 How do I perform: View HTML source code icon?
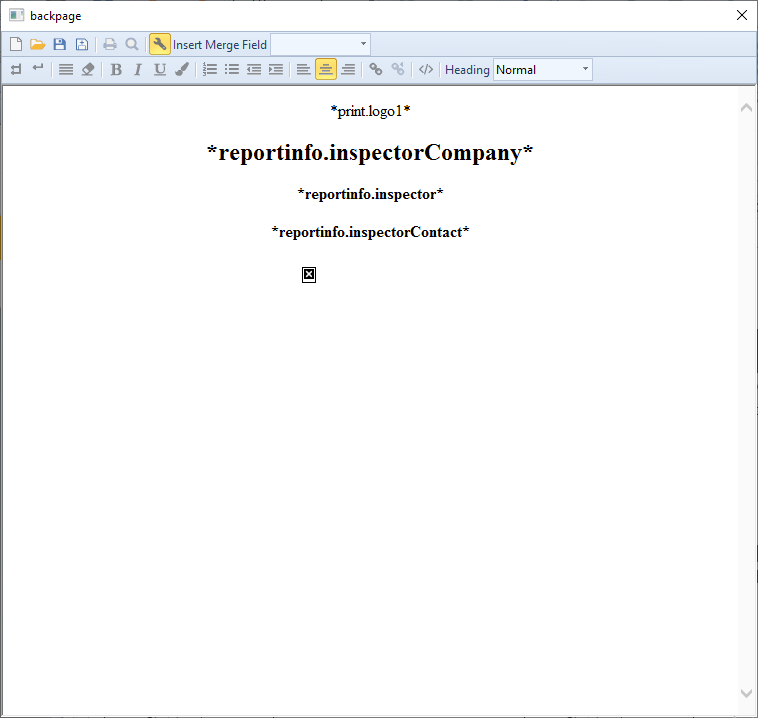[x=426, y=69]
